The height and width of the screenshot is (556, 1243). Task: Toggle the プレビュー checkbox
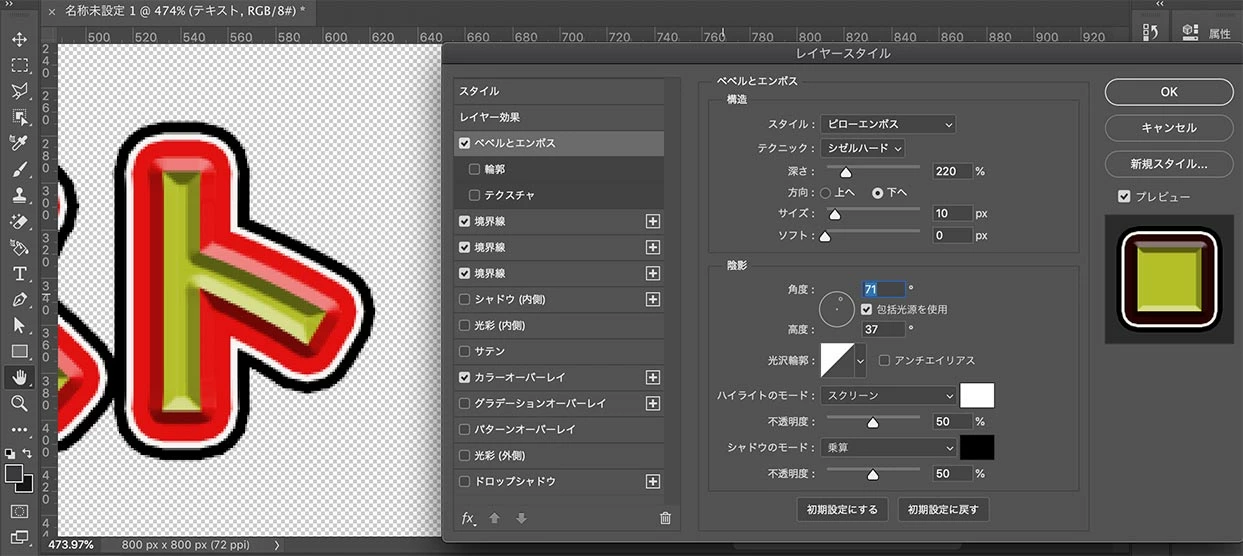point(1124,196)
